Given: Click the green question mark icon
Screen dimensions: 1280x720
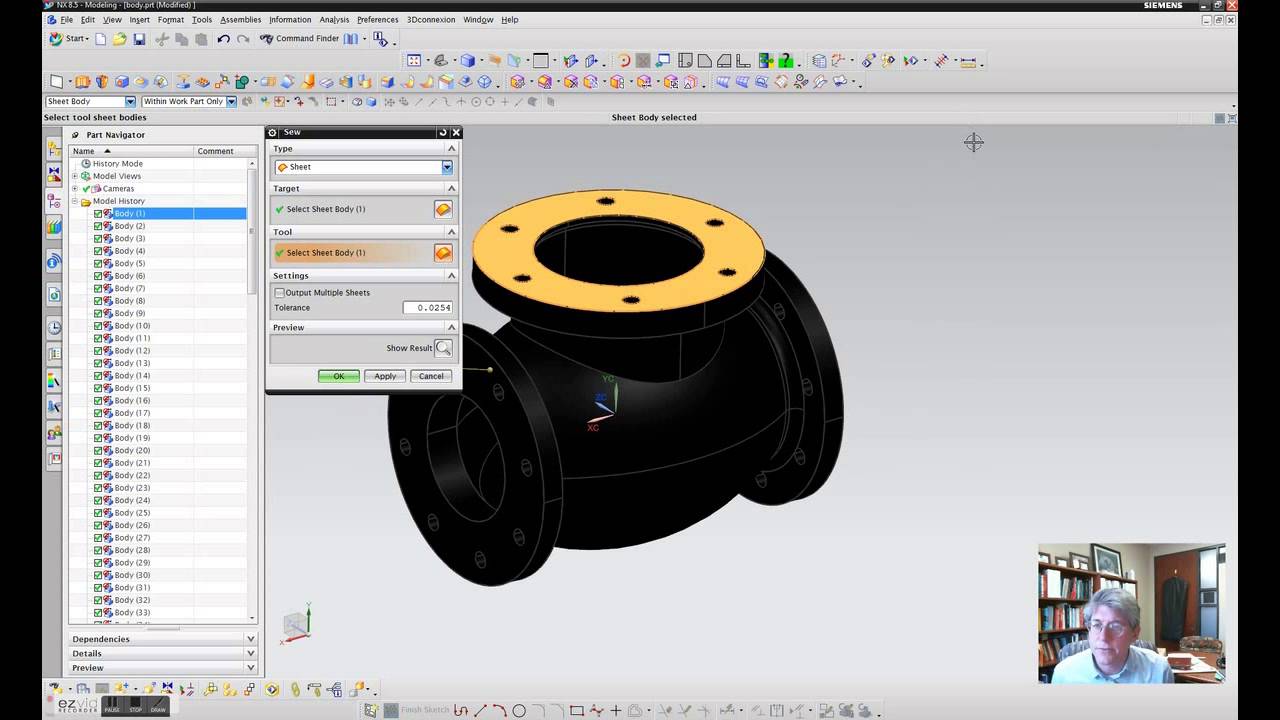Looking at the screenshot, I should (x=787, y=61).
